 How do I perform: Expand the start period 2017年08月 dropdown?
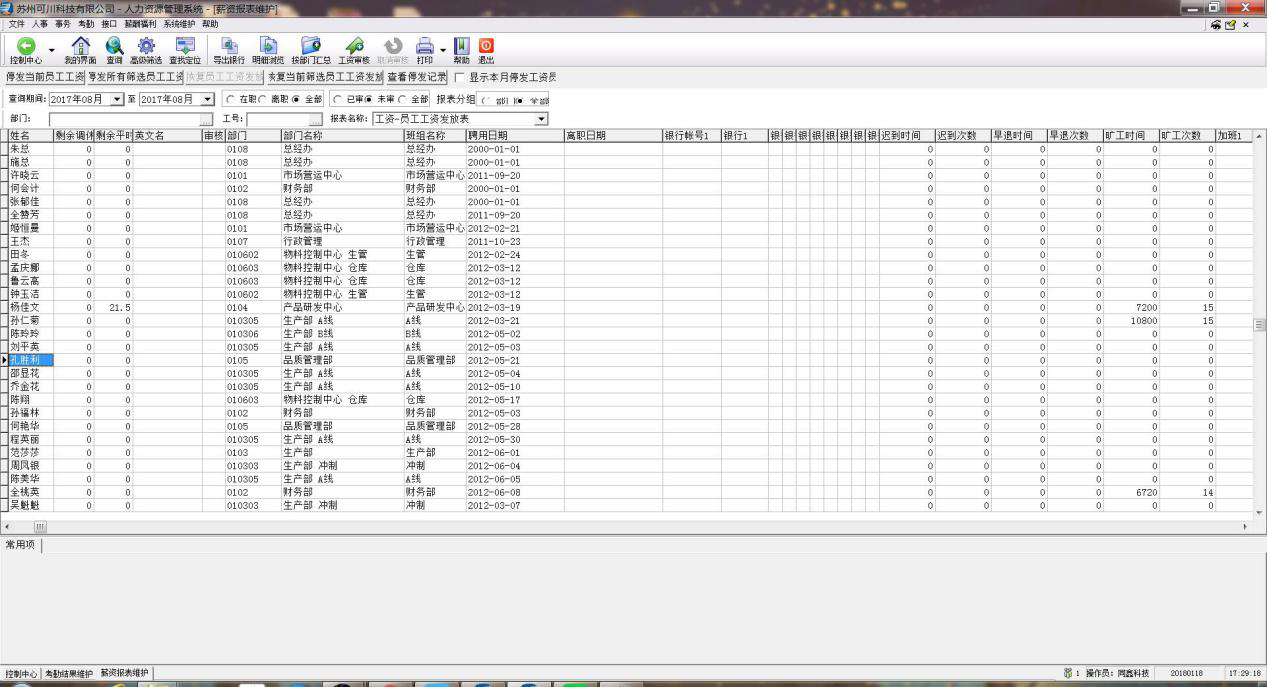(x=117, y=99)
